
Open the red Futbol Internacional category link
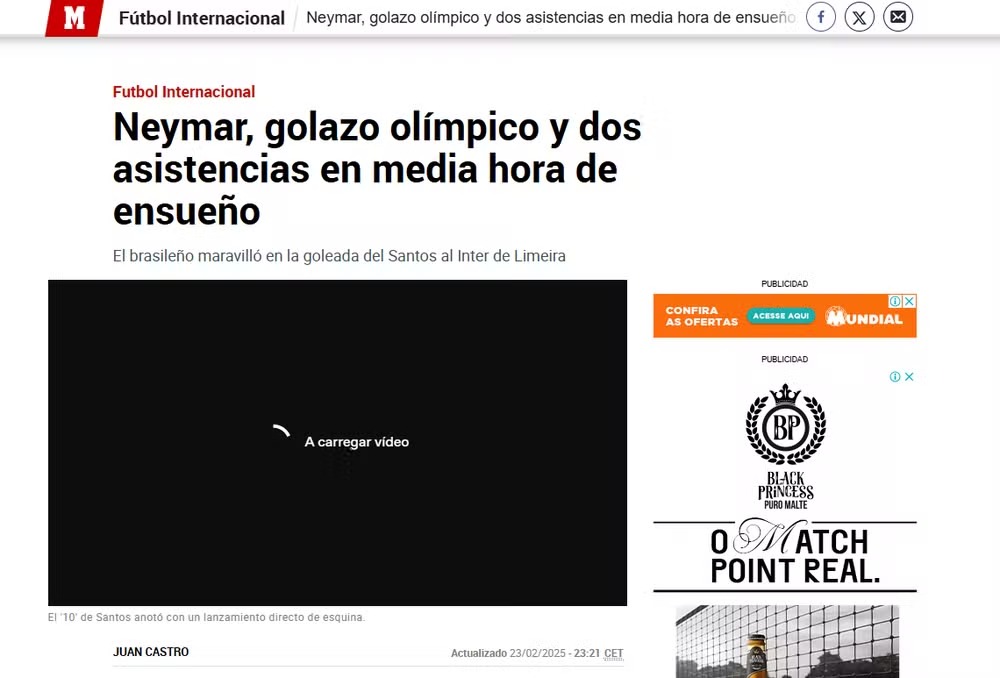(184, 92)
